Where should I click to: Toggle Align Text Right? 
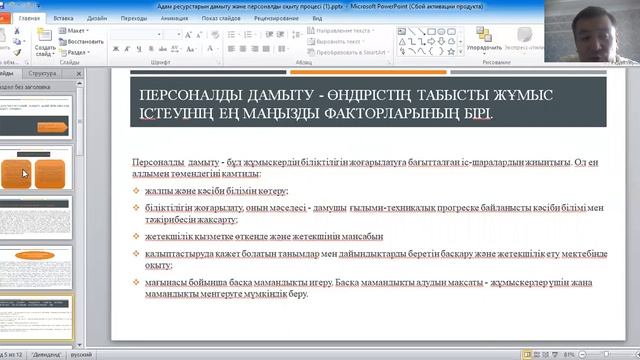(x=255, y=49)
